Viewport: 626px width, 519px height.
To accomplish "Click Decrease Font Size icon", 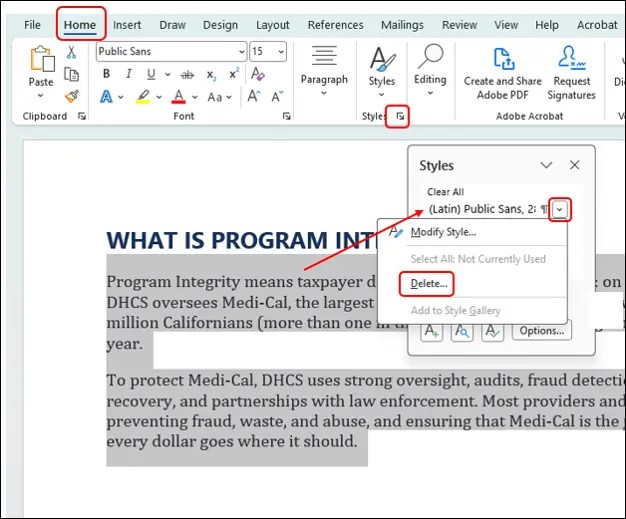I will coord(277,96).
